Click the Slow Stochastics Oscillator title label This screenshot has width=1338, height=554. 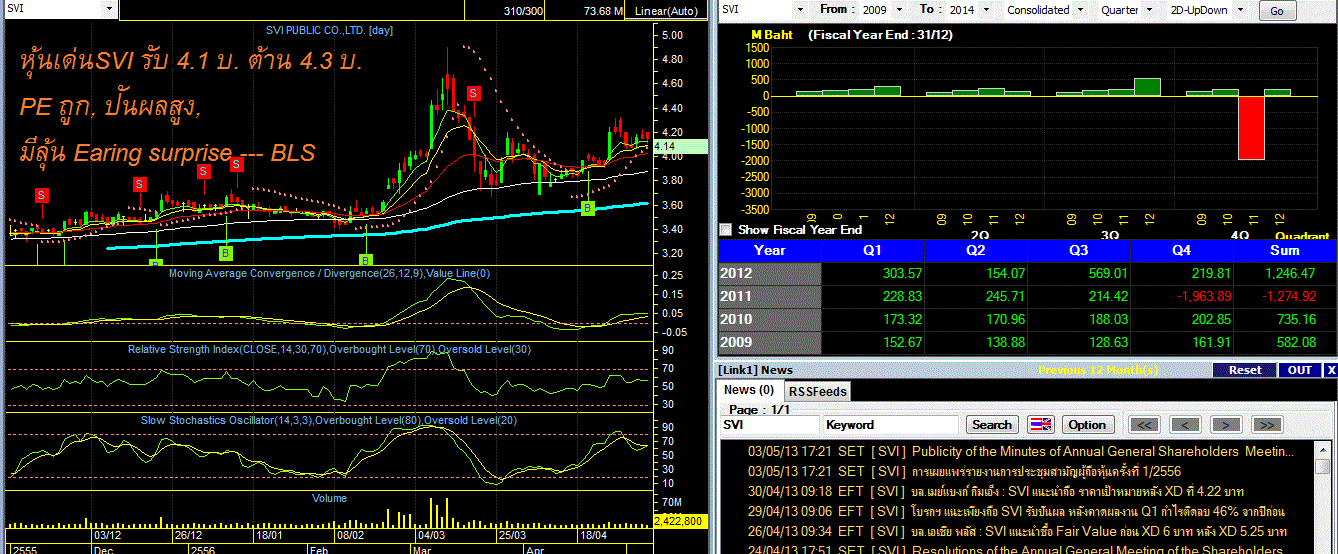(x=329, y=420)
